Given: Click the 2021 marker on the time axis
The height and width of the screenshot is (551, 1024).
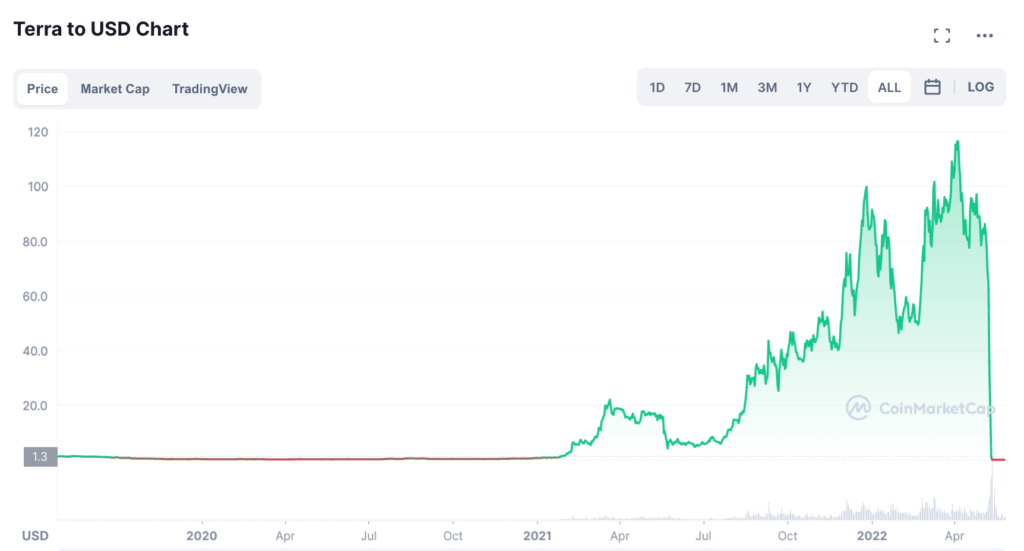Looking at the screenshot, I should 537,536.
